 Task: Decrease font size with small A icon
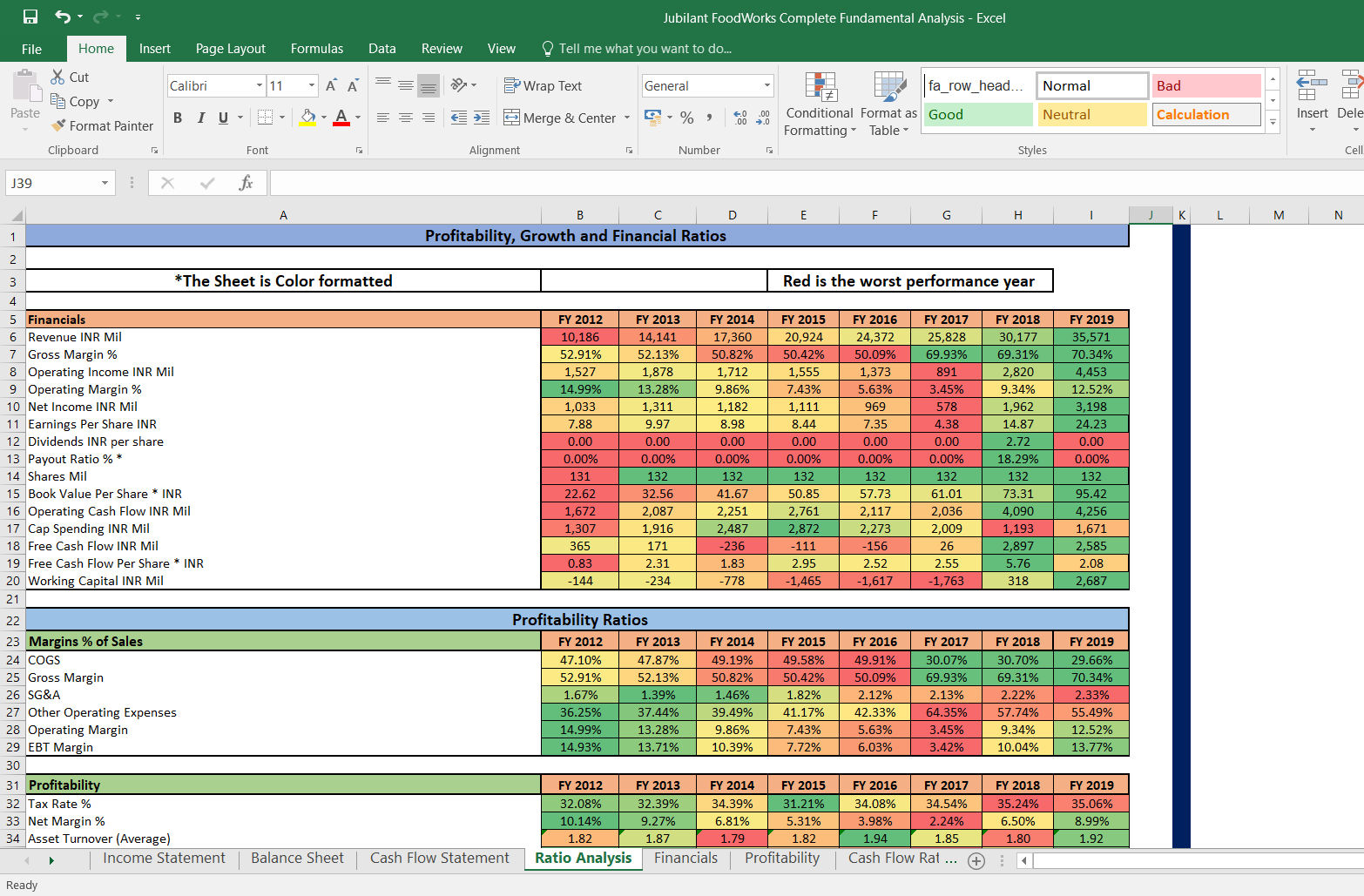(353, 85)
